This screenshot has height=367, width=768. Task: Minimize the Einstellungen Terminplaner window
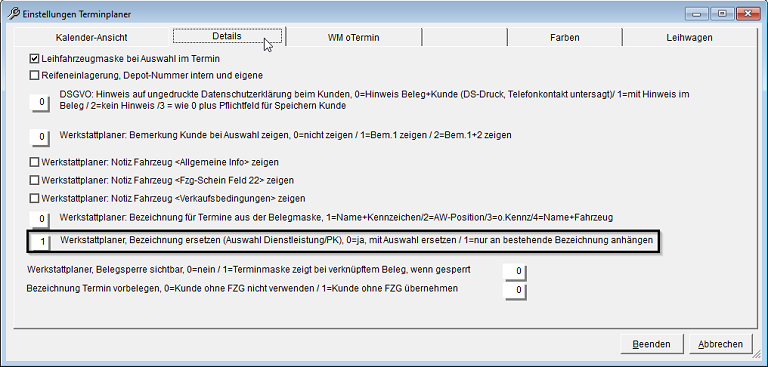click(x=696, y=14)
